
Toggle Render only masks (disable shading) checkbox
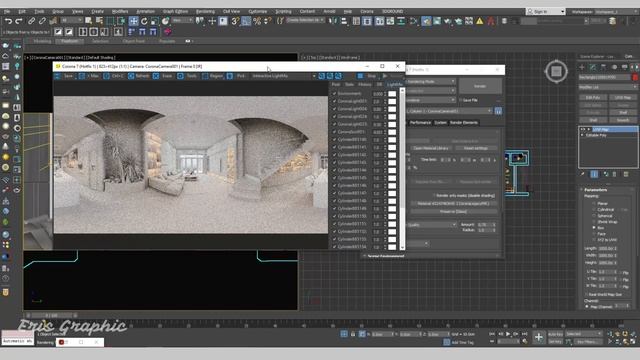pos(434,196)
